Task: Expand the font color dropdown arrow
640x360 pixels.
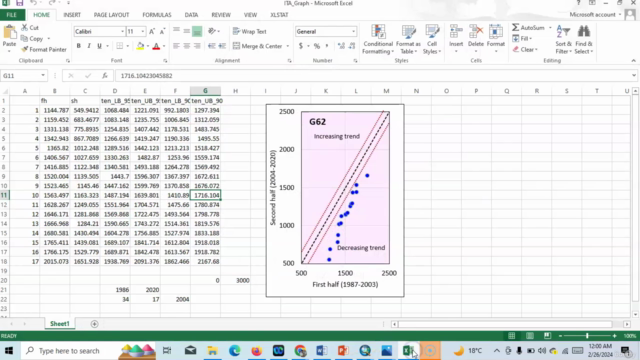Action: coord(164,46)
